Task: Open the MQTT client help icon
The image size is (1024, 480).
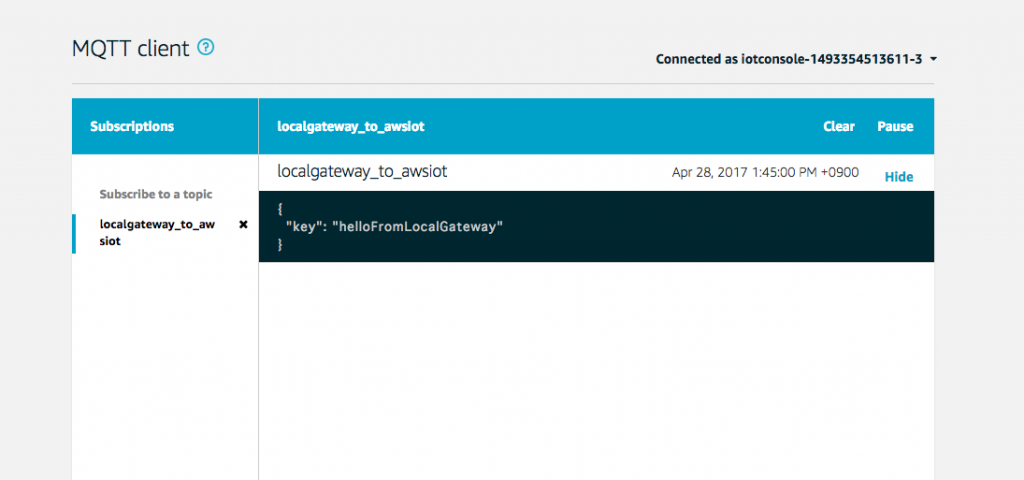Action: (x=206, y=47)
